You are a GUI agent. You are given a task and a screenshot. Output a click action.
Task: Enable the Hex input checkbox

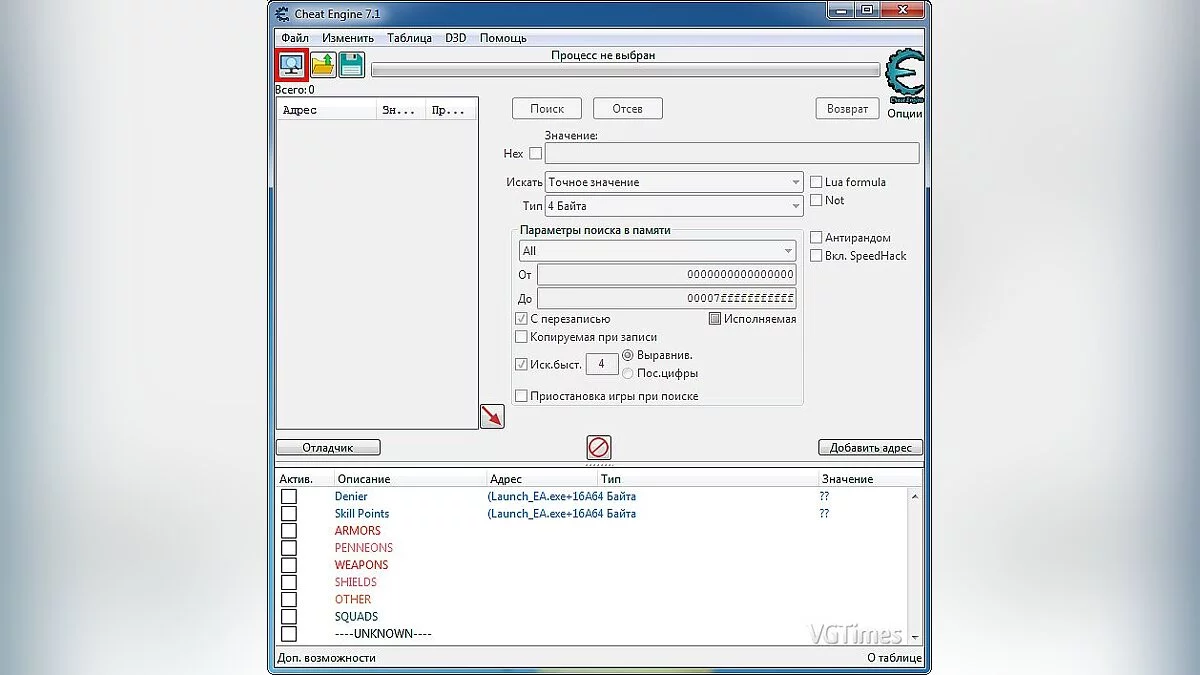point(535,153)
